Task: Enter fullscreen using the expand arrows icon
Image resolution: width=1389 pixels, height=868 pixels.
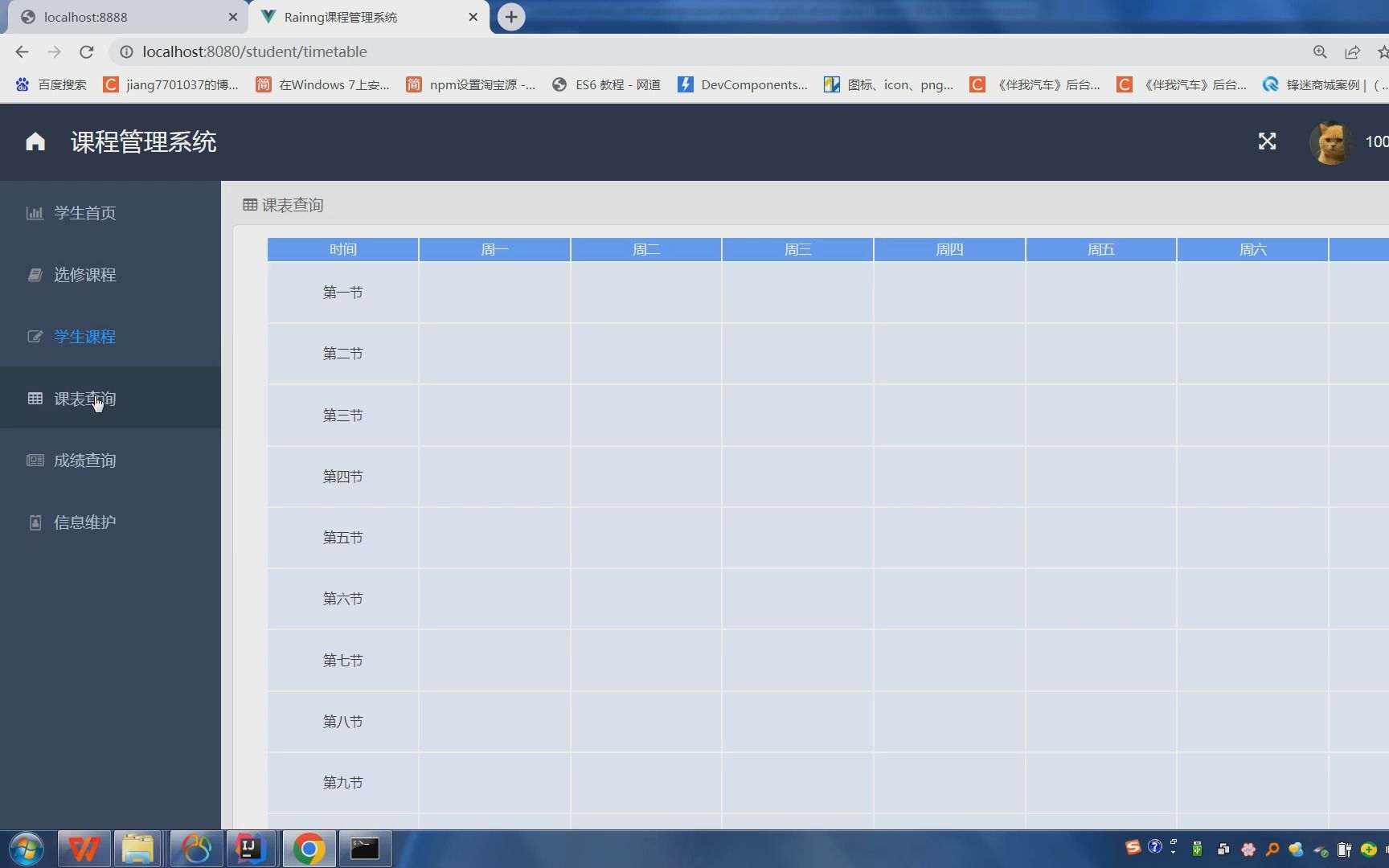Action: pyautogui.click(x=1268, y=141)
